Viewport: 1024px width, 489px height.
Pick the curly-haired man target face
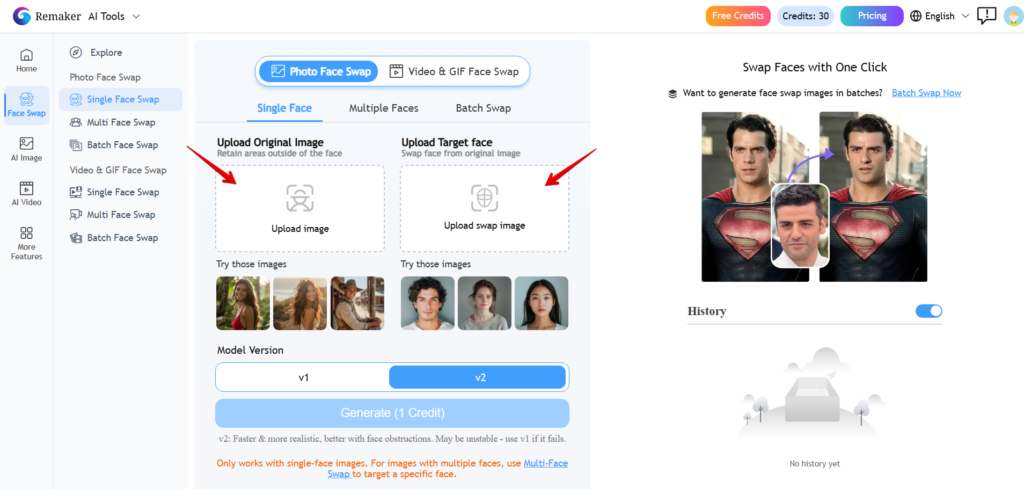pos(428,303)
